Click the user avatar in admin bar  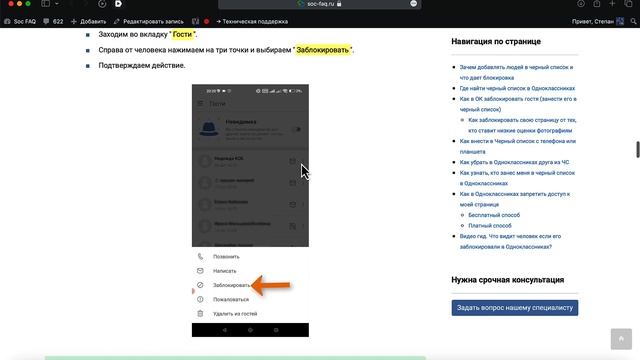pyautogui.click(x=620, y=21)
